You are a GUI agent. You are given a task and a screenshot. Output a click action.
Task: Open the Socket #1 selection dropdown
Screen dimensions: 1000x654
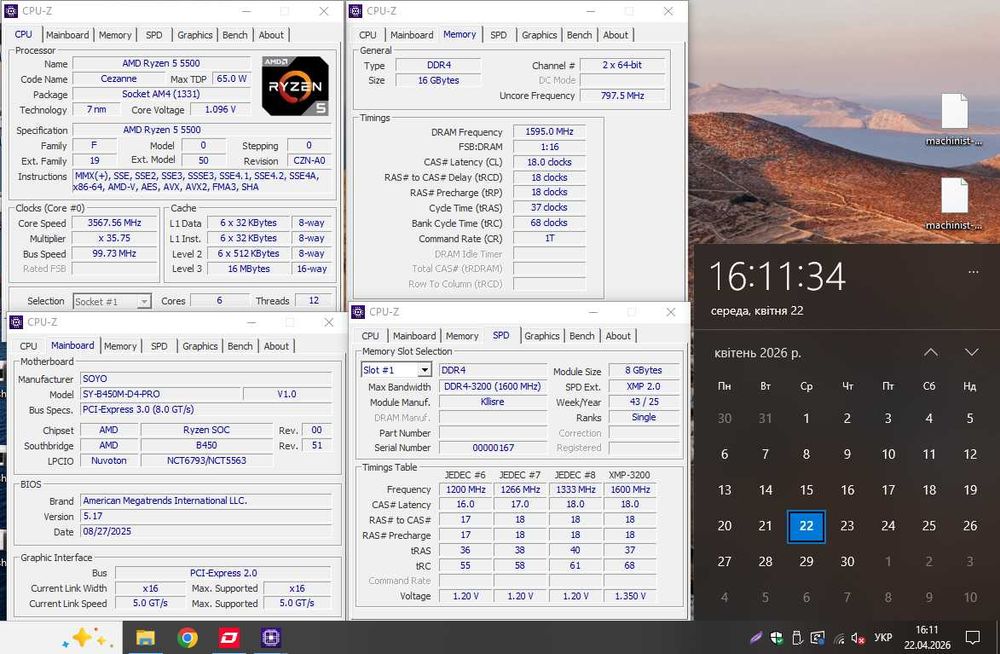click(144, 301)
